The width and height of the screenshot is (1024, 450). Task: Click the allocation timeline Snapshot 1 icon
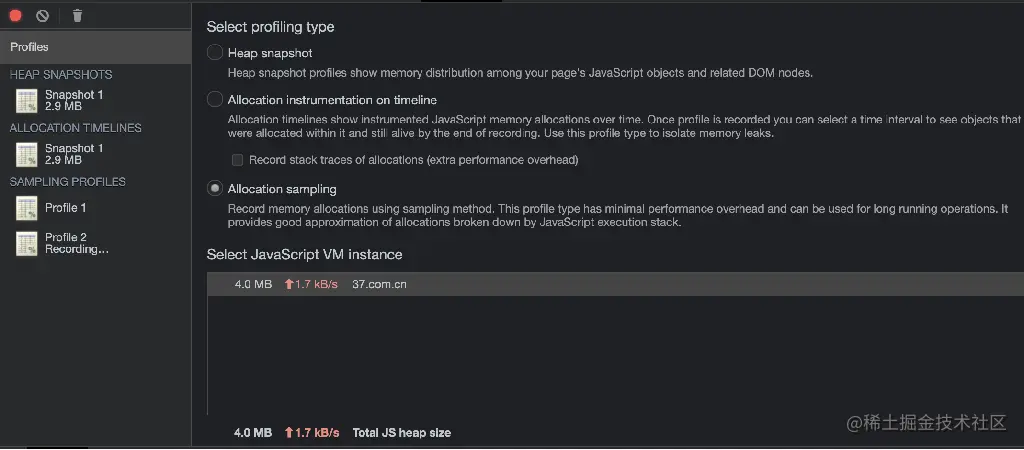(26, 154)
